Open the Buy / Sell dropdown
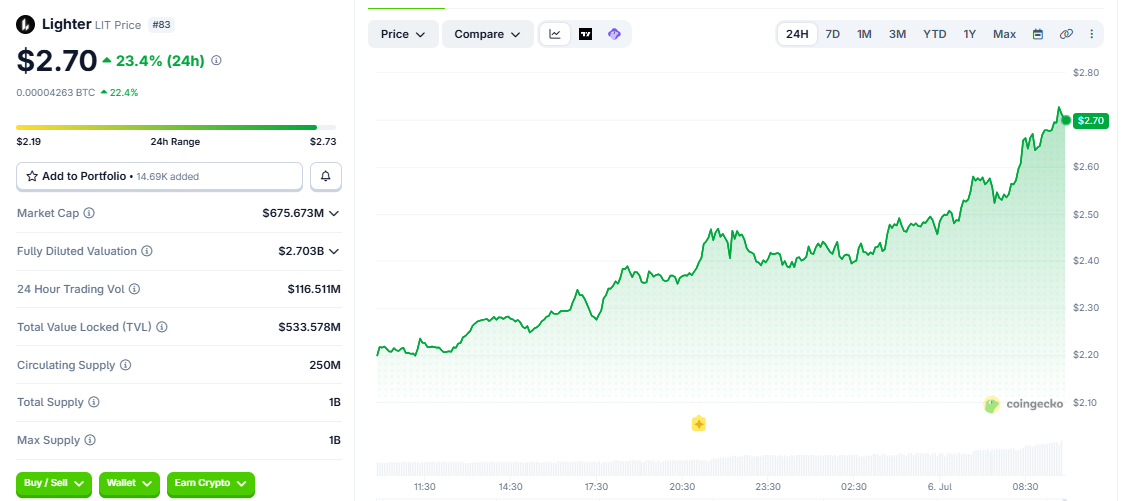The height and width of the screenshot is (501, 1121). click(x=54, y=484)
